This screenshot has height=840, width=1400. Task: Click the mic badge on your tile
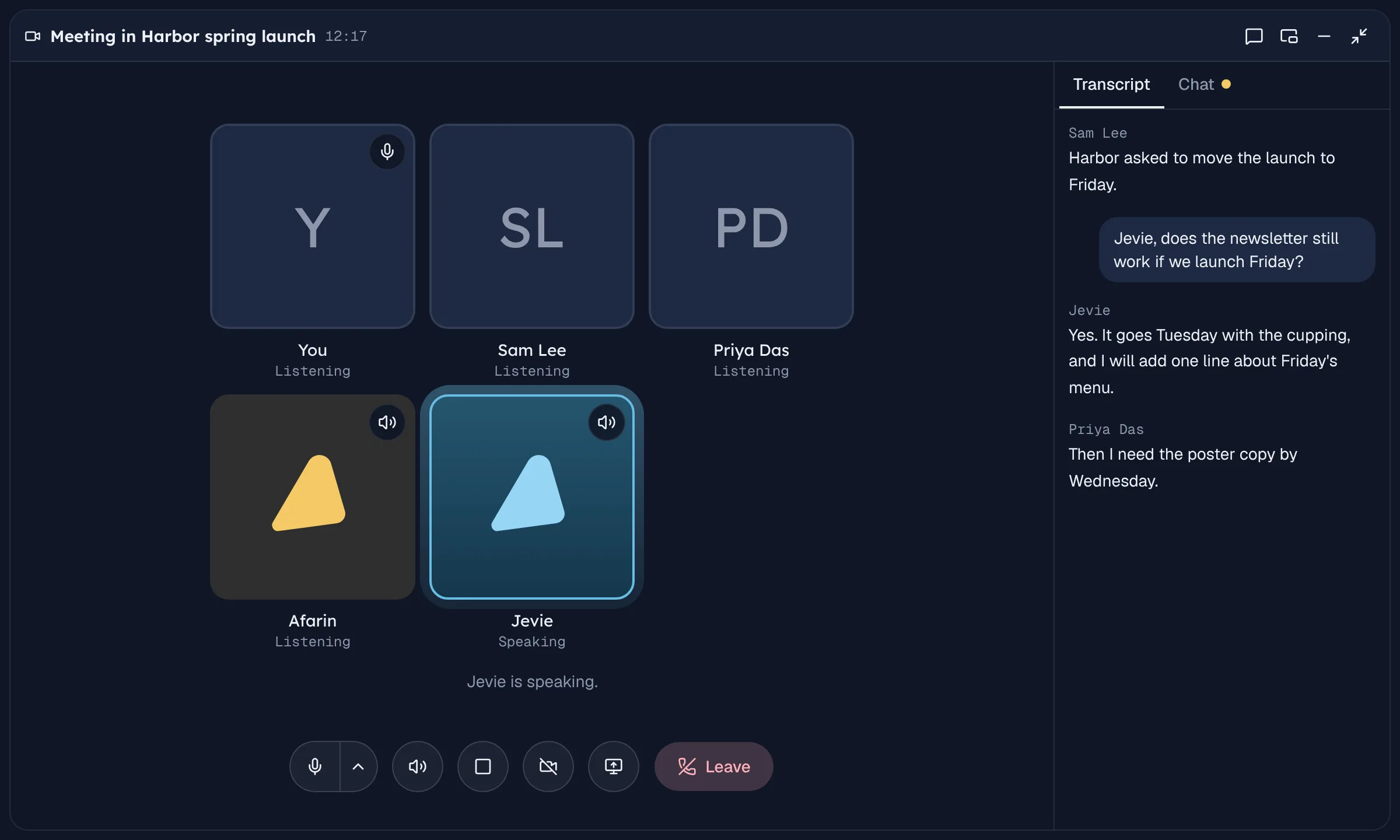pos(387,152)
